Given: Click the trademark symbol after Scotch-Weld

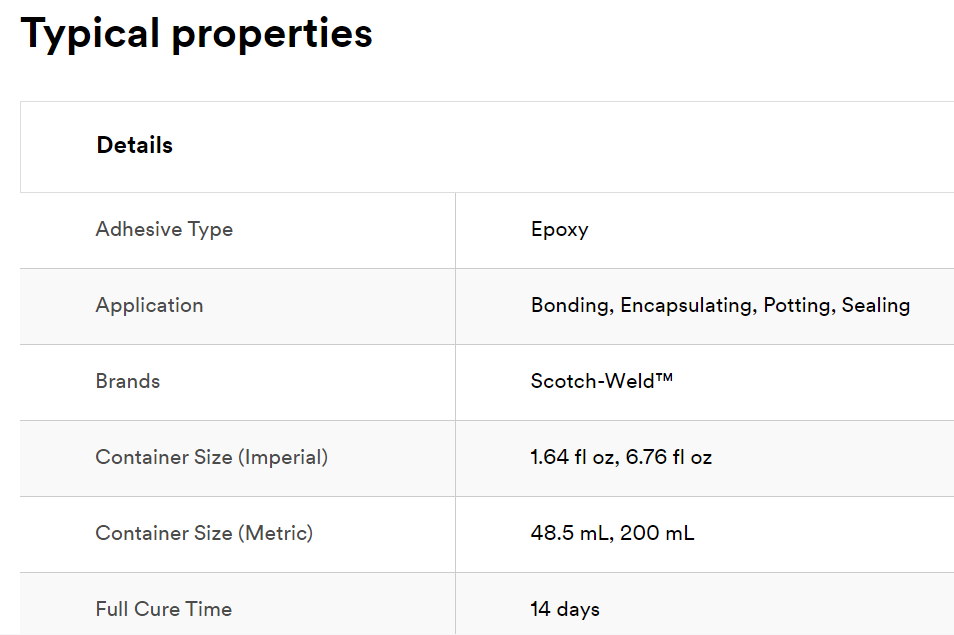Looking at the screenshot, I should (x=664, y=377).
